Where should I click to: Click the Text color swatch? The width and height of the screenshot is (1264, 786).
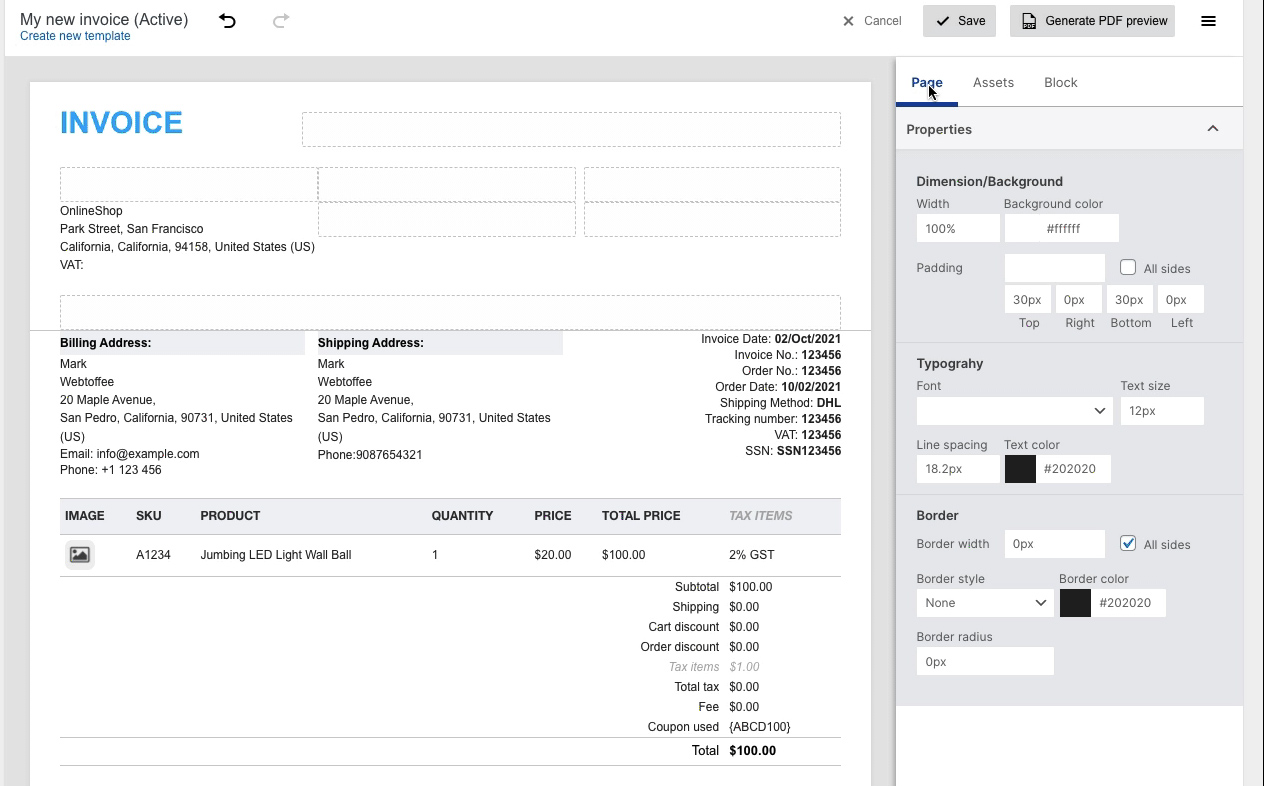point(1020,468)
